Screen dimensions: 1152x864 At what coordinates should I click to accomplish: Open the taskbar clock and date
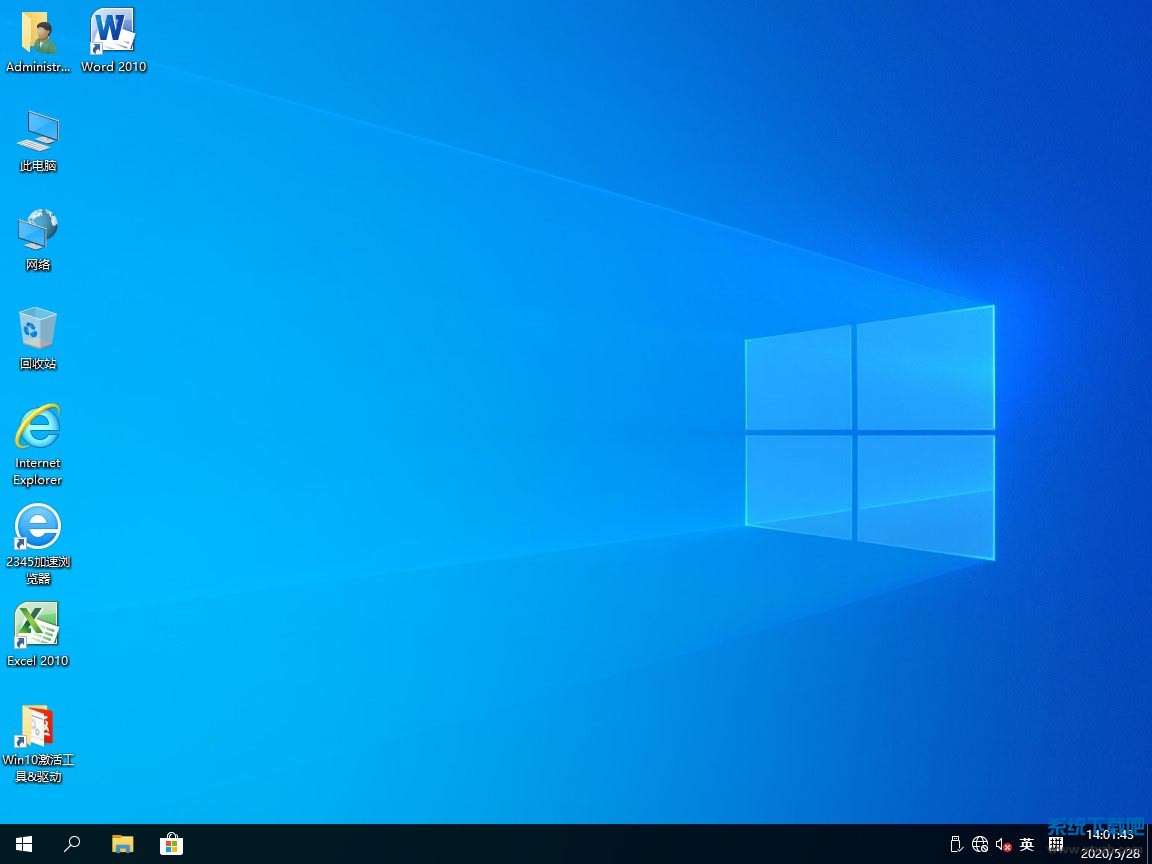pyautogui.click(x=1110, y=844)
